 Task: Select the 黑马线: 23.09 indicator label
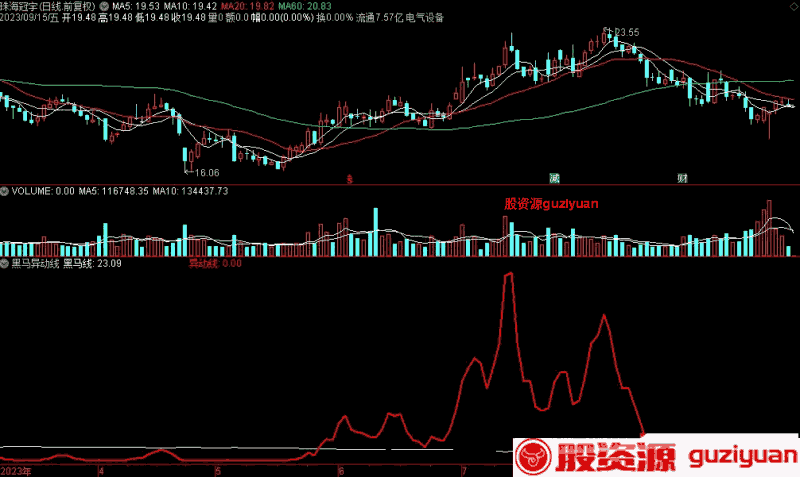point(92,264)
